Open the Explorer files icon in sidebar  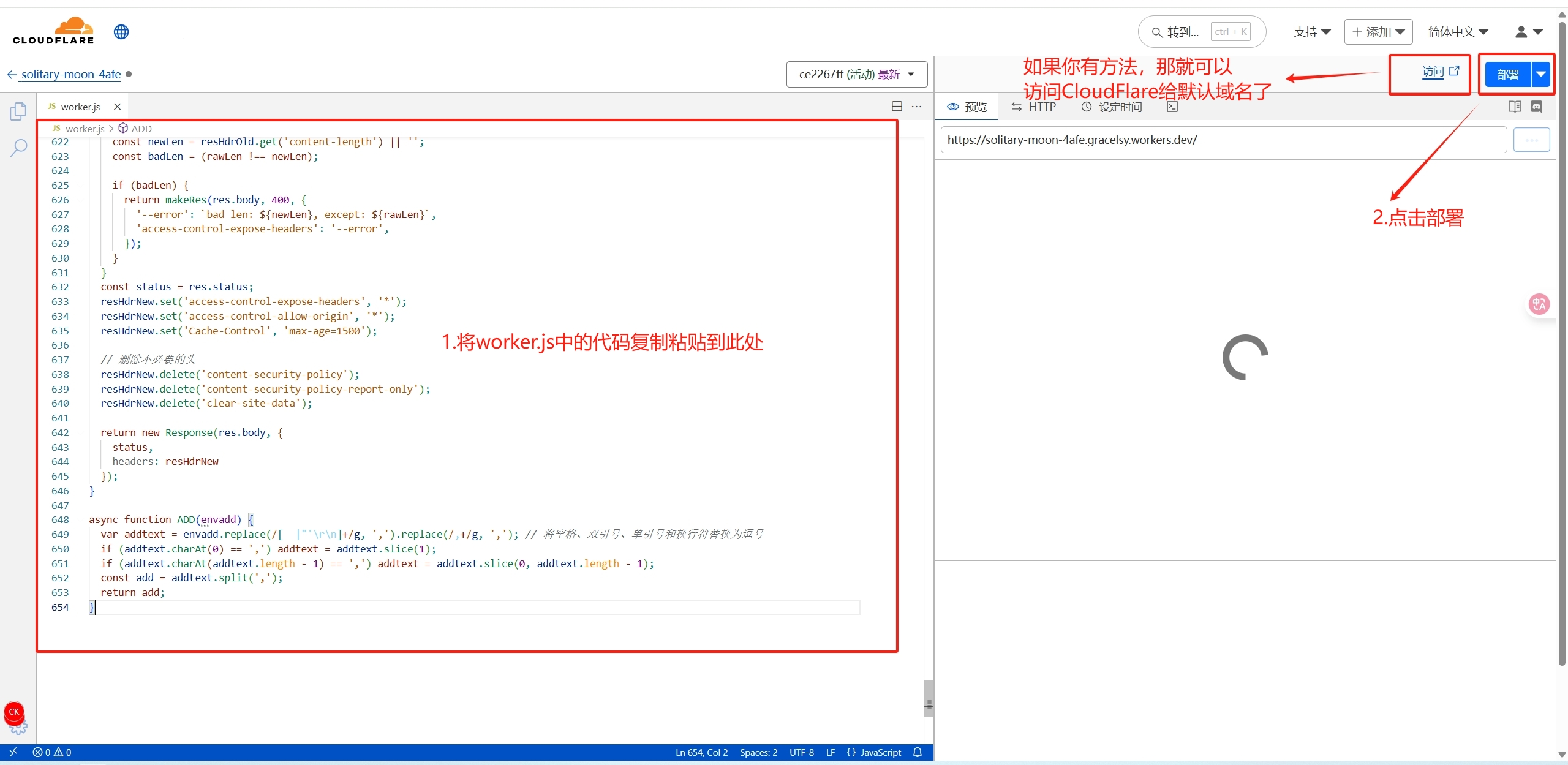(x=18, y=111)
